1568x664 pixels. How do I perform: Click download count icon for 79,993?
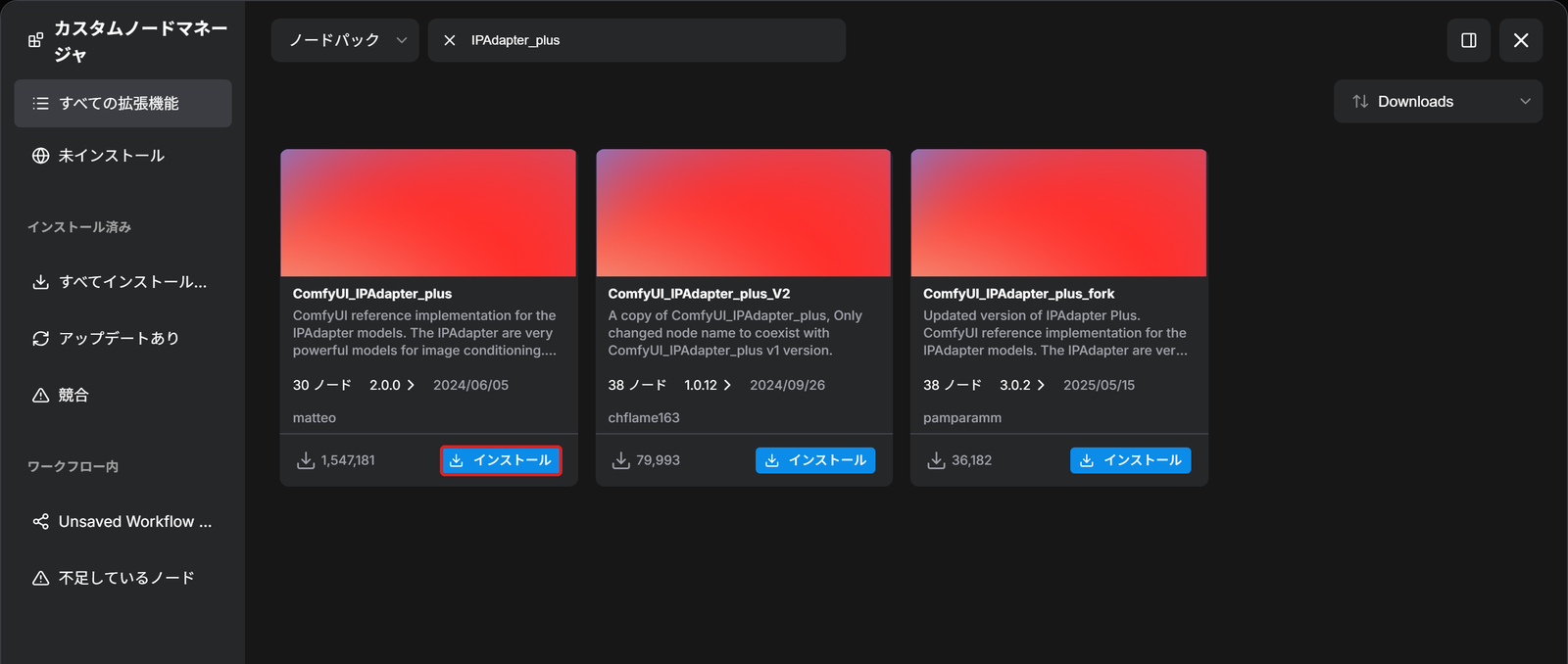pyautogui.click(x=621, y=460)
